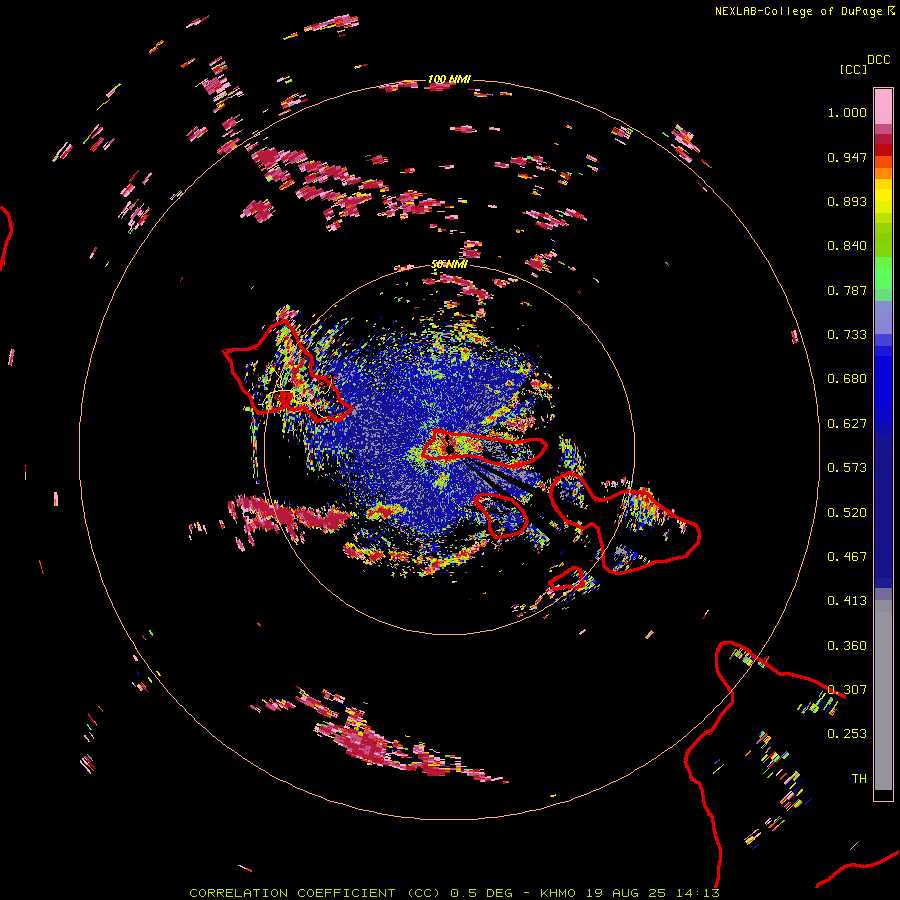Click the 50 NMI range ring label
The width and height of the screenshot is (900, 900).
tap(449, 265)
